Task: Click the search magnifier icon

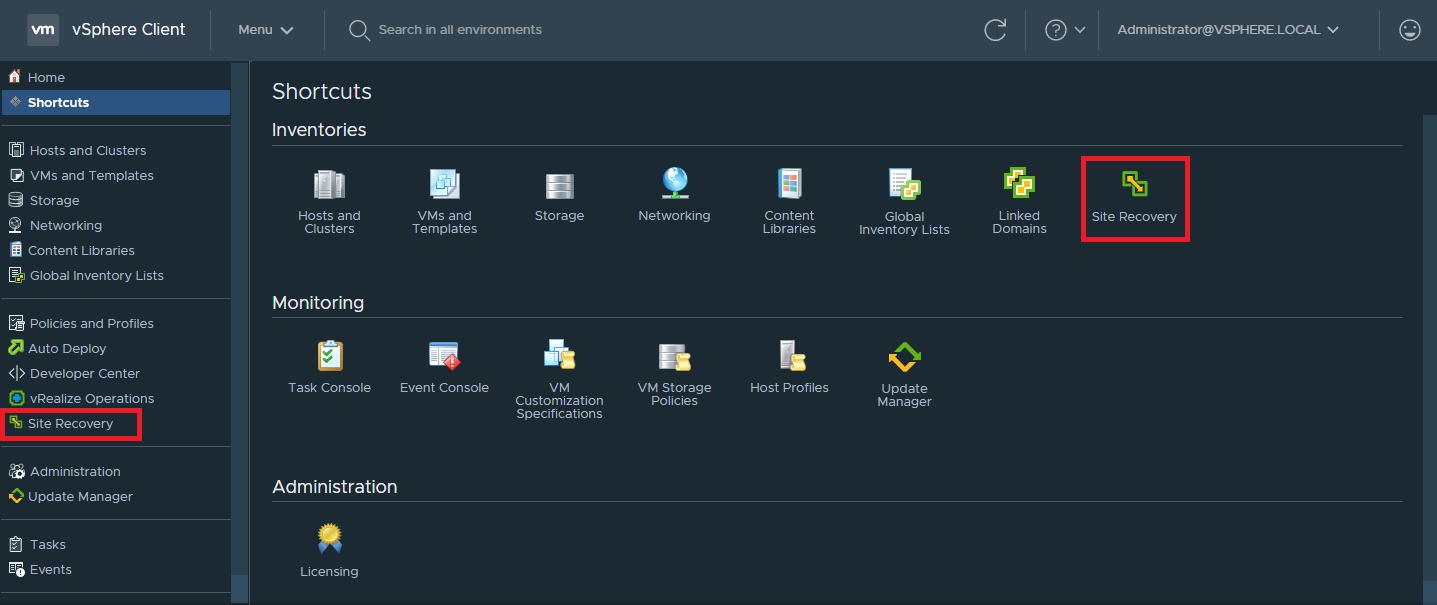Action: (359, 30)
